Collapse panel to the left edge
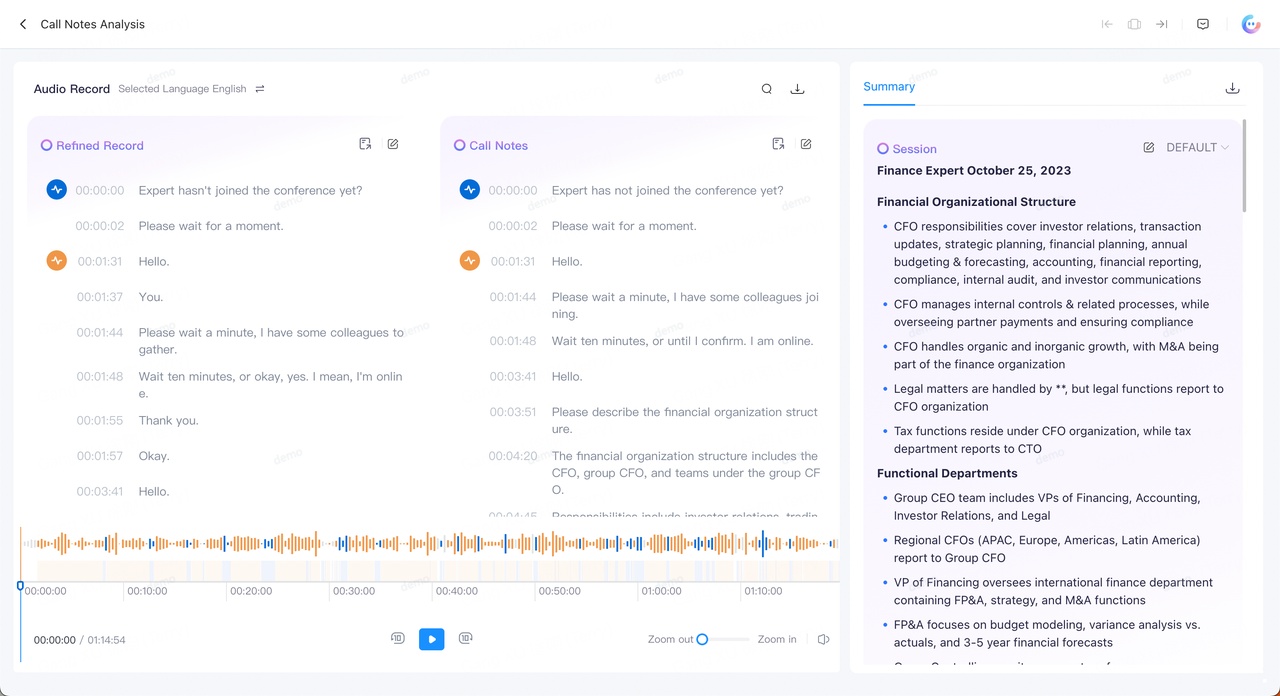Viewport: 1280px width, 696px height. [x=1107, y=24]
